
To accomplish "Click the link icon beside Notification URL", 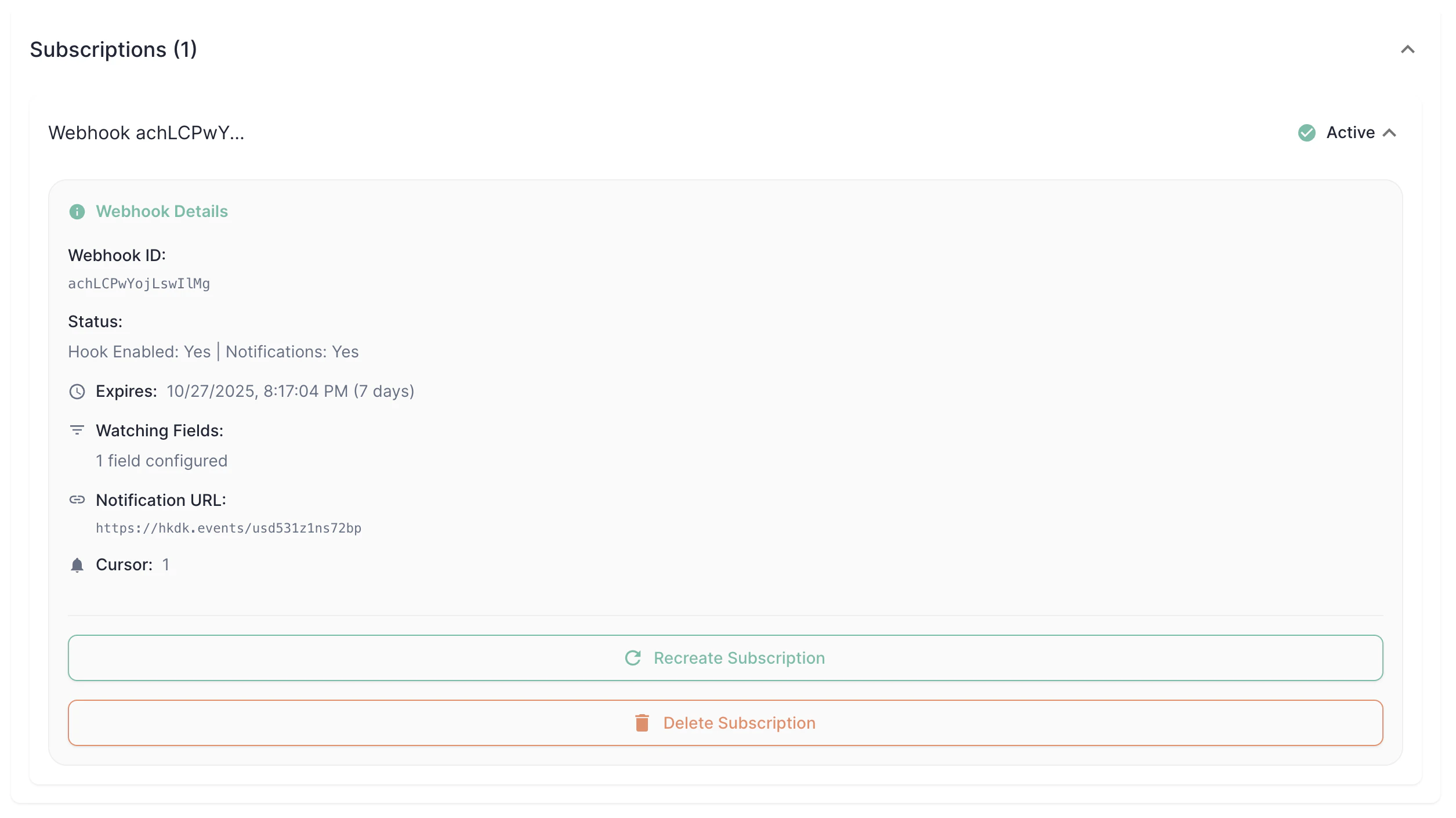I will tap(77, 500).
